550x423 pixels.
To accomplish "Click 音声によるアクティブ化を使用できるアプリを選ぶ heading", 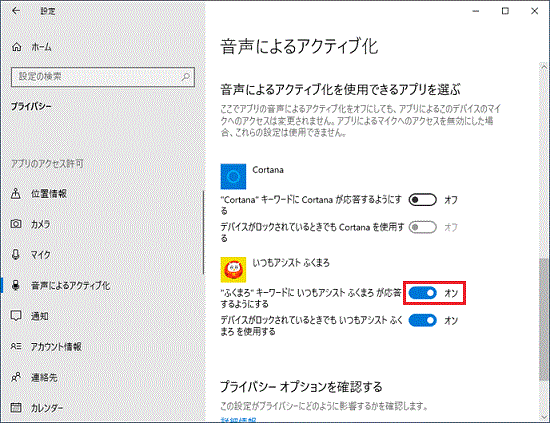I will [340, 90].
